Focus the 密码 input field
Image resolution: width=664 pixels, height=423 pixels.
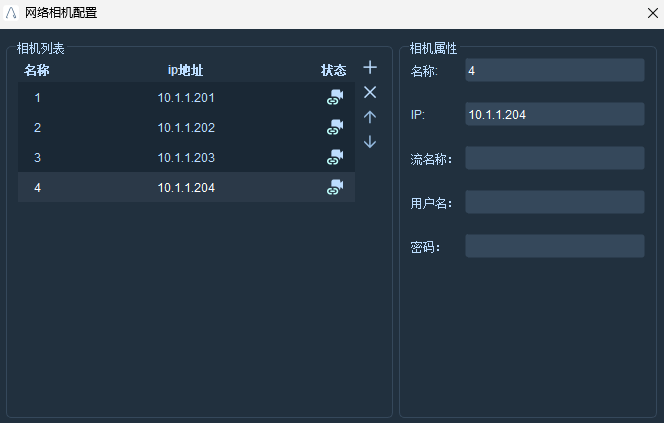click(555, 246)
